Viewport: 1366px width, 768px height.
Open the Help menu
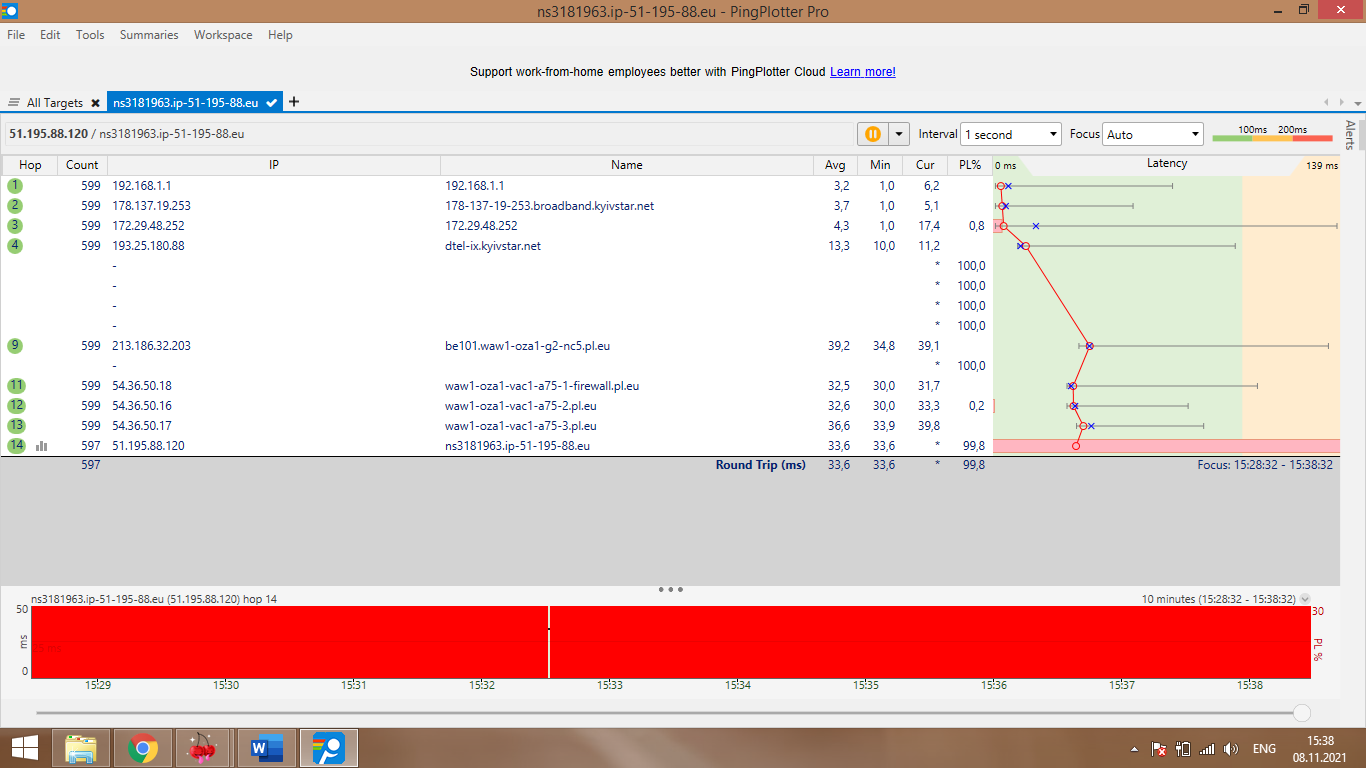coord(280,34)
